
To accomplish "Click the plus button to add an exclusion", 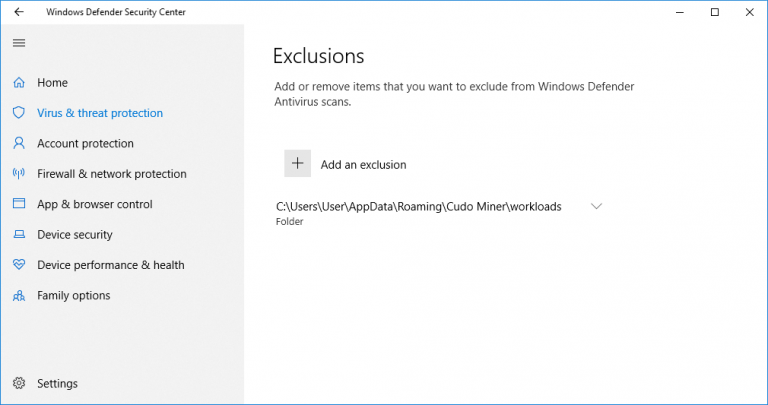I will [297, 164].
